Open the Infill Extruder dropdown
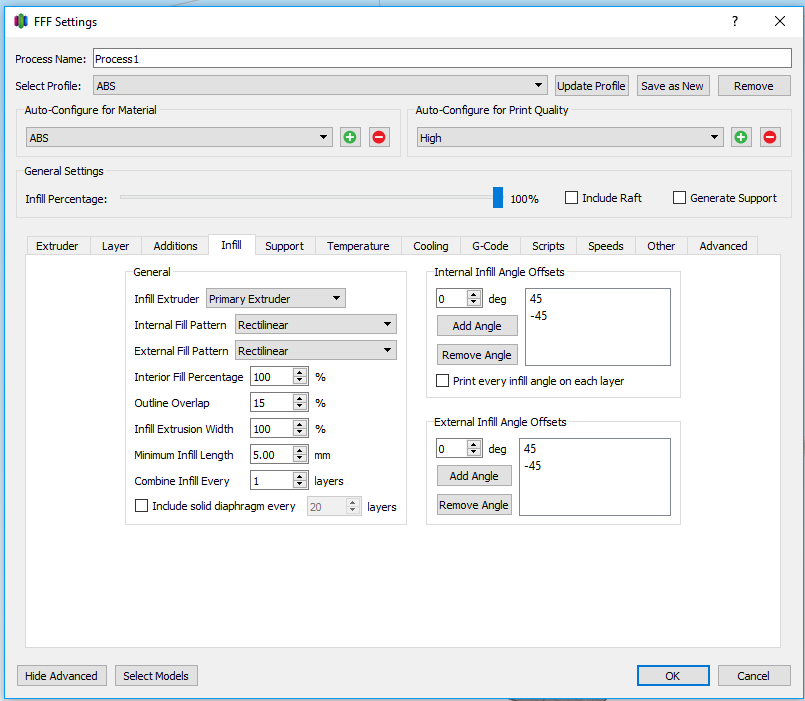The width and height of the screenshot is (805, 701). [x=276, y=298]
